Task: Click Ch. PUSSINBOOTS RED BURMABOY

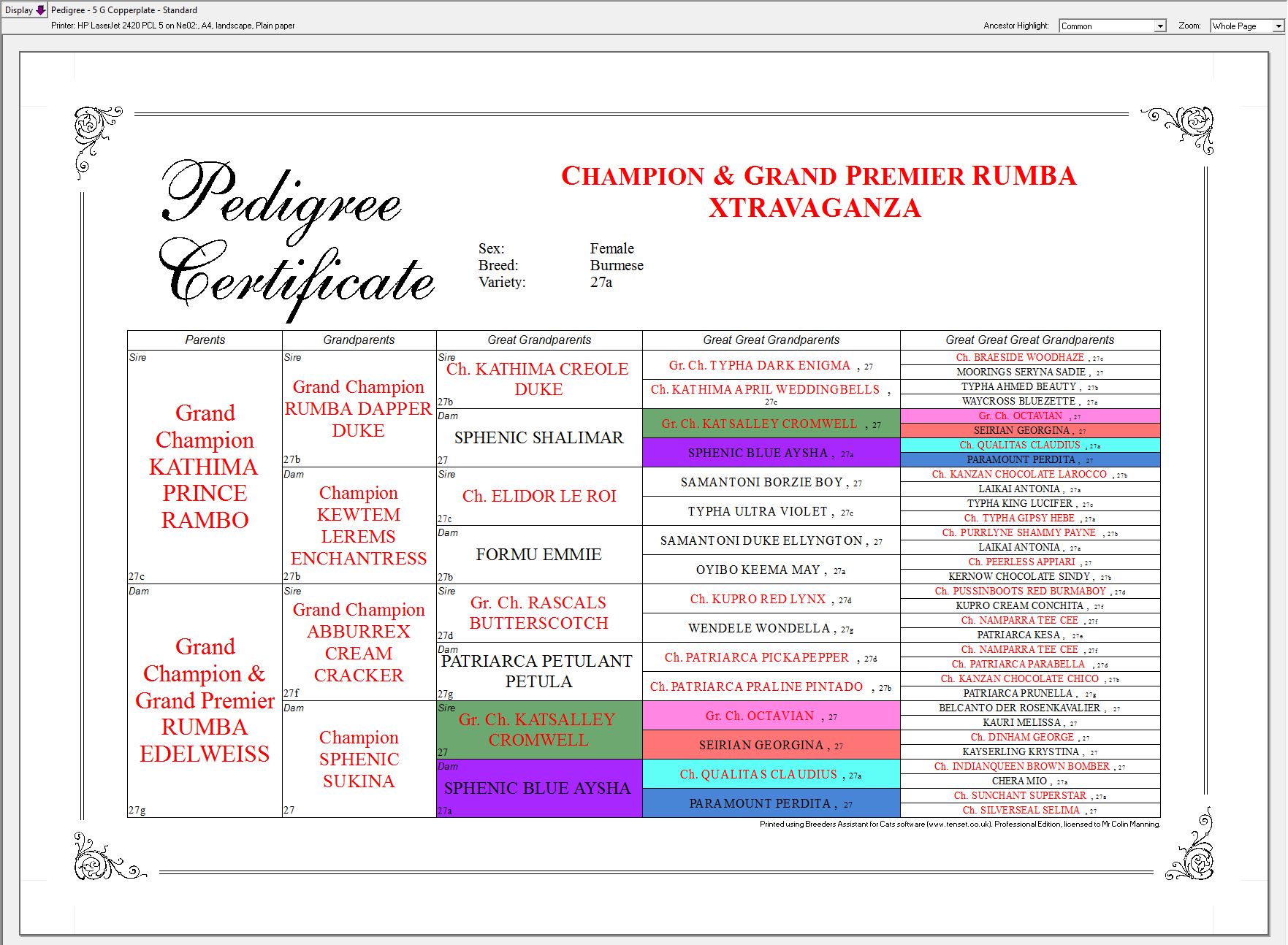Action: click(1030, 591)
